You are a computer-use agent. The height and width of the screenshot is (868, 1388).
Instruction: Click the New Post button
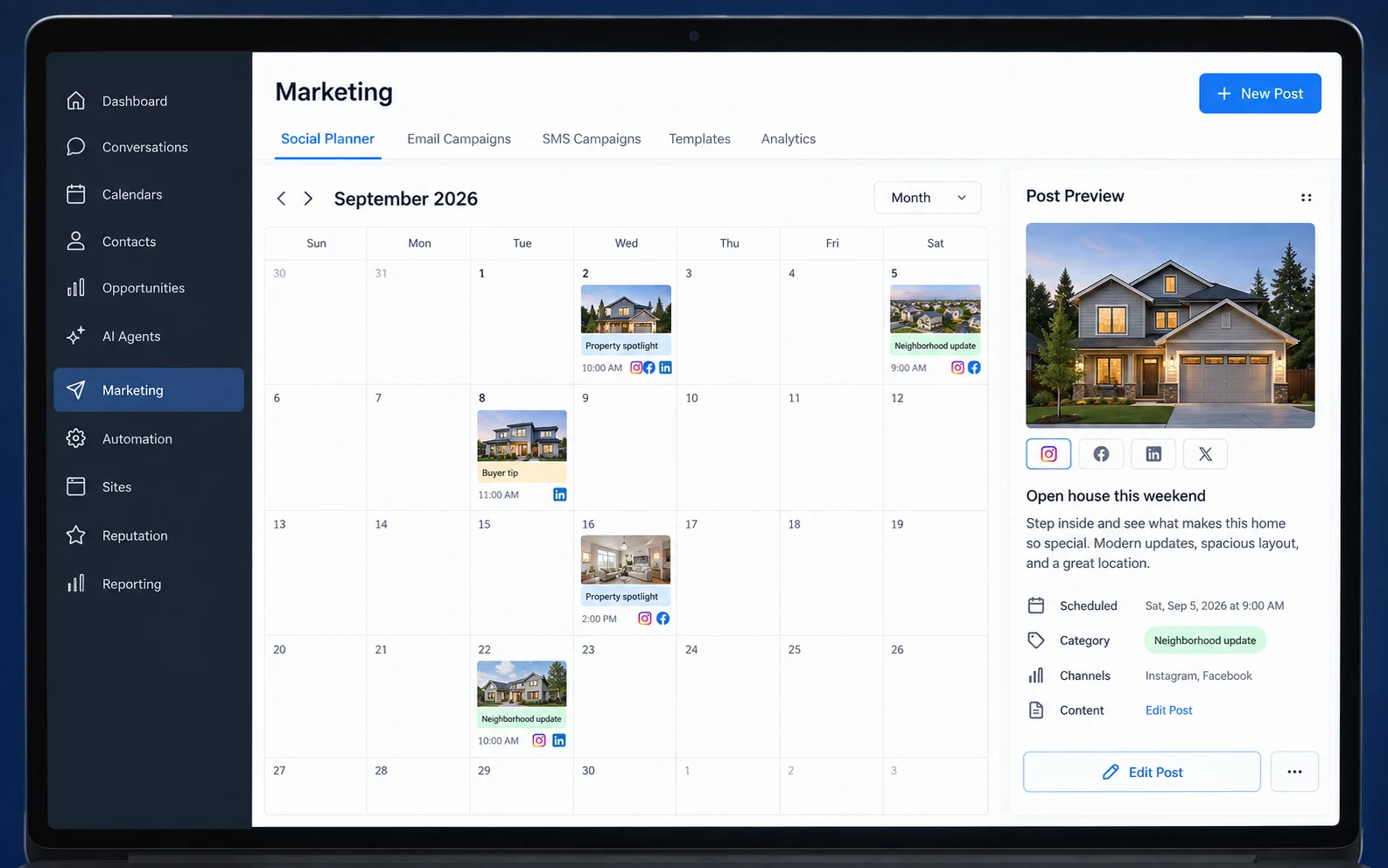(1259, 94)
